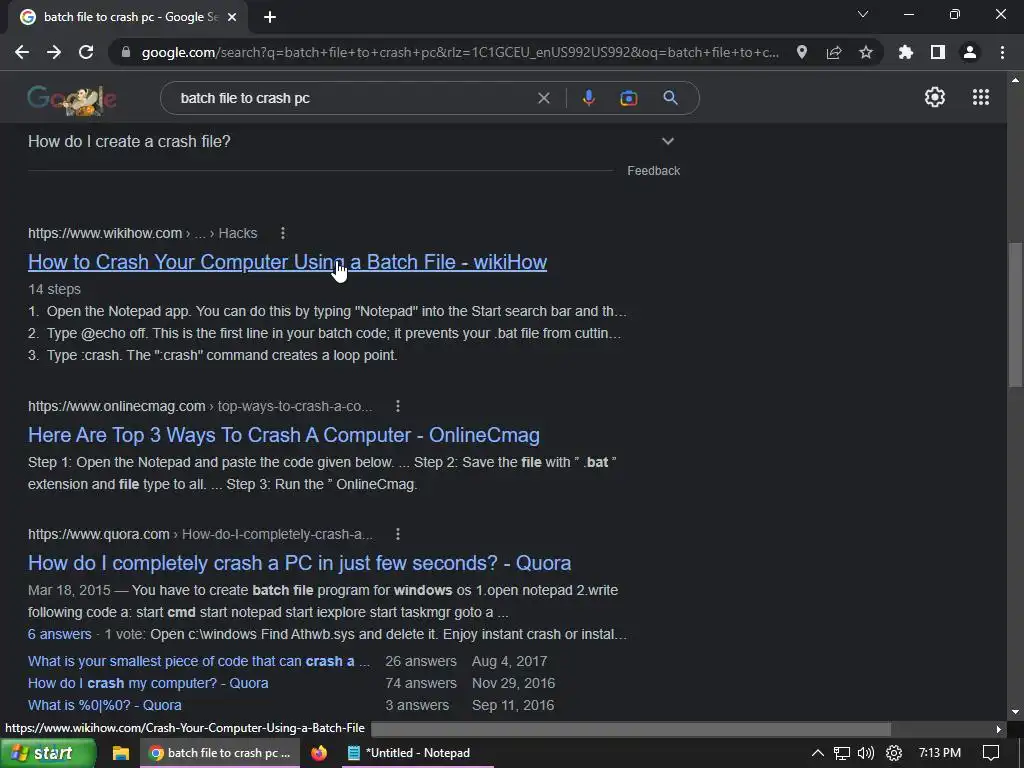
Task: Click the Google doodle logo
Action: (72, 99)
